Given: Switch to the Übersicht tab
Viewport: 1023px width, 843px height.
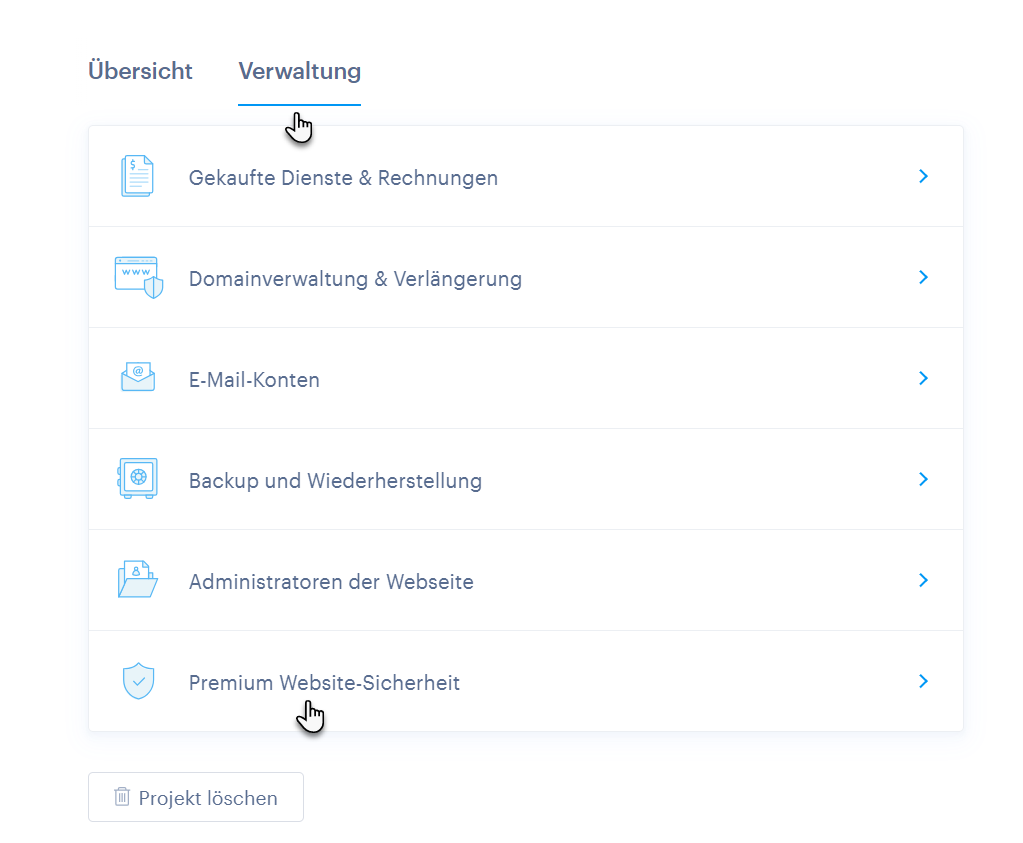Looking at the screenshot, I should (140, 72).
